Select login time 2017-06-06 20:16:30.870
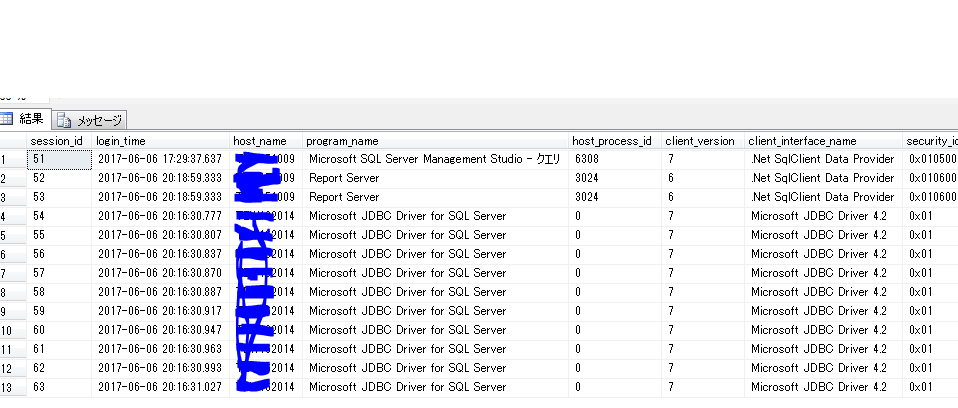This screenshot has height=408, width=958. (x=161, y=273)
